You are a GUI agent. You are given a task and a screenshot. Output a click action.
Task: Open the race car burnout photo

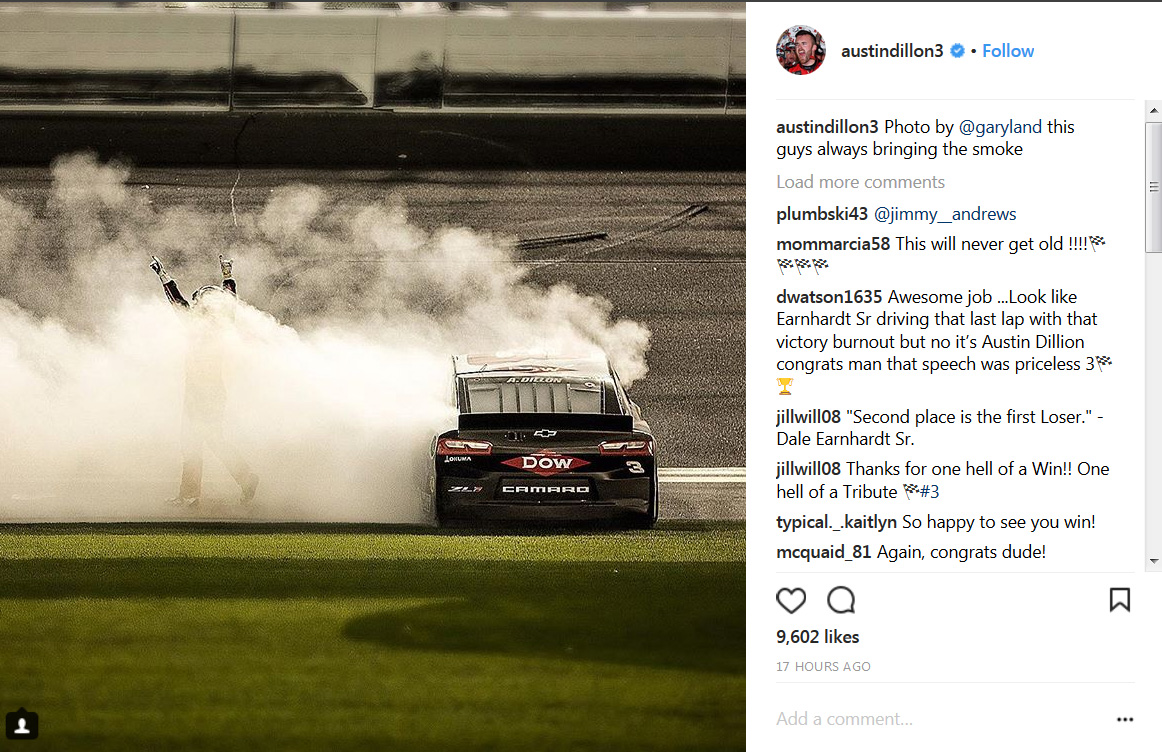tap(373, 376)
